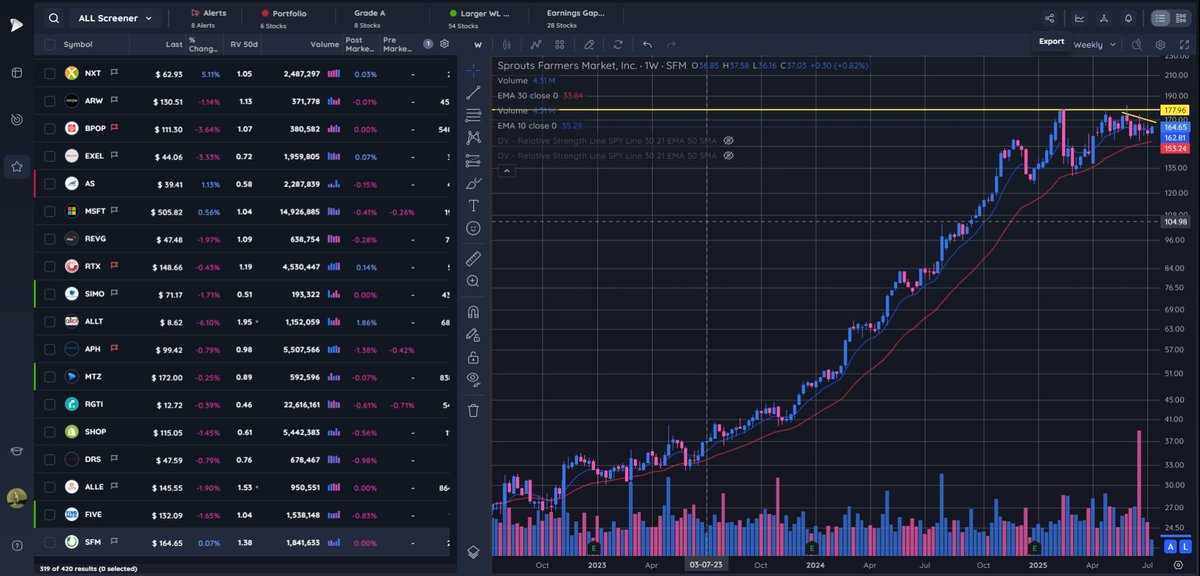Show the first hidden Relative Strength indicator
The height and width of the screenshot is (576, 1200).
729,141
